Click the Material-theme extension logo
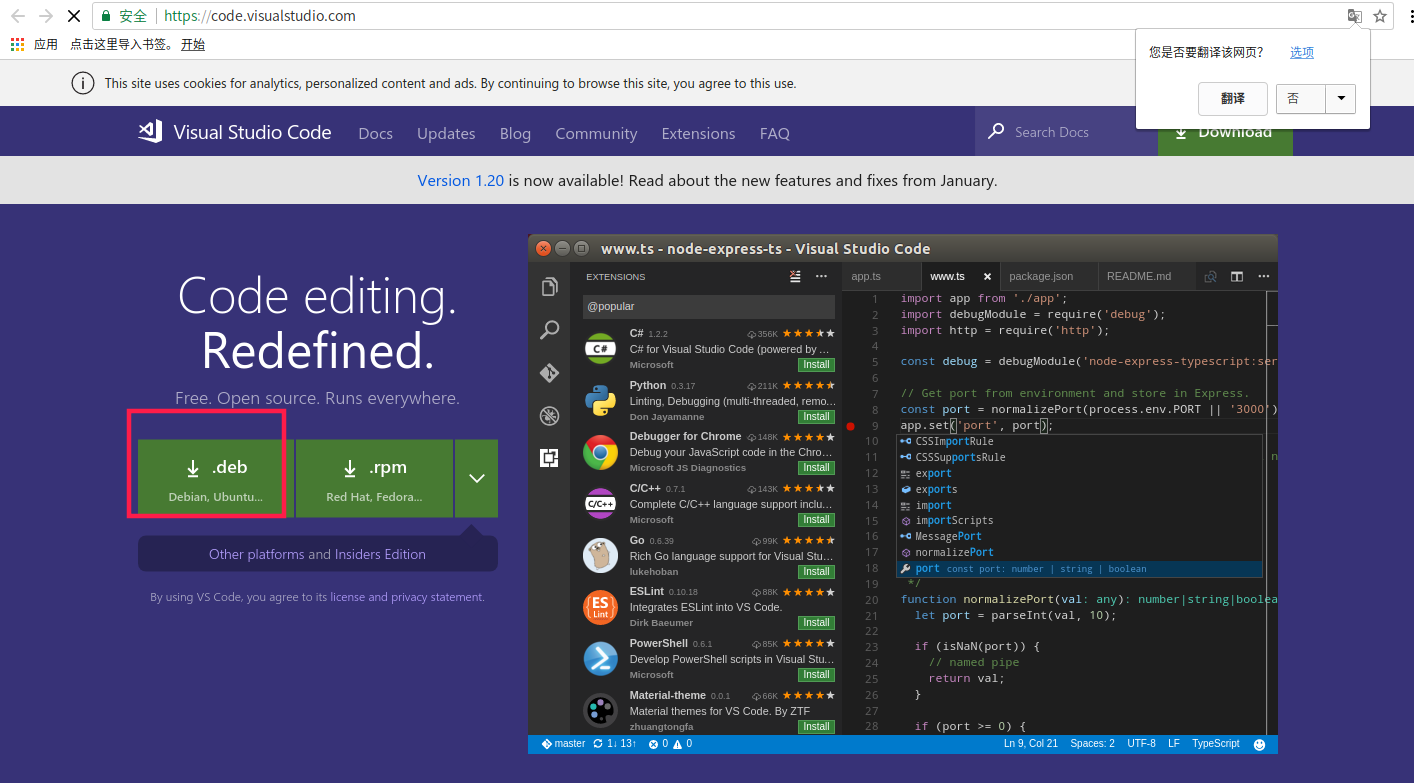The width and height of the screenshot is (1414, 783). coord(600,711)
